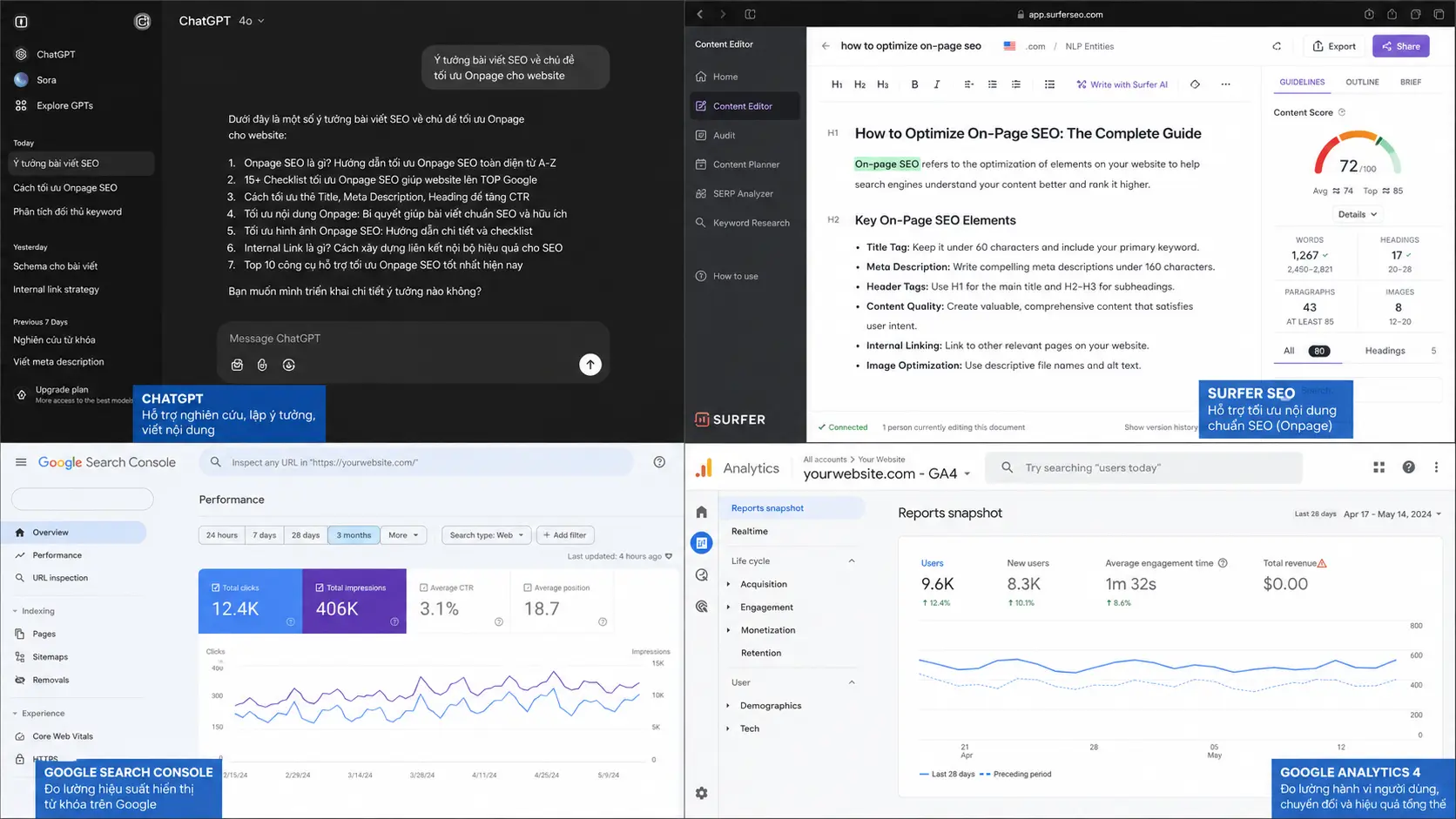Click the Export button in Surfer
Screen dimensions: 1456x819
point(1334,46)
